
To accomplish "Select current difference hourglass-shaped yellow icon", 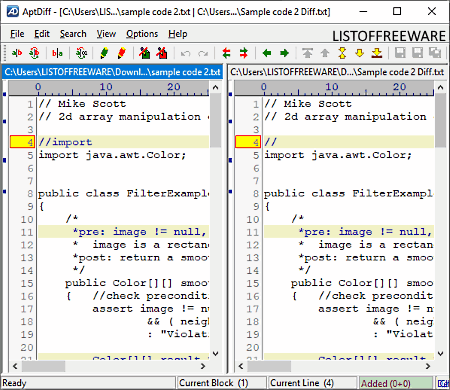I will (342, 53).
